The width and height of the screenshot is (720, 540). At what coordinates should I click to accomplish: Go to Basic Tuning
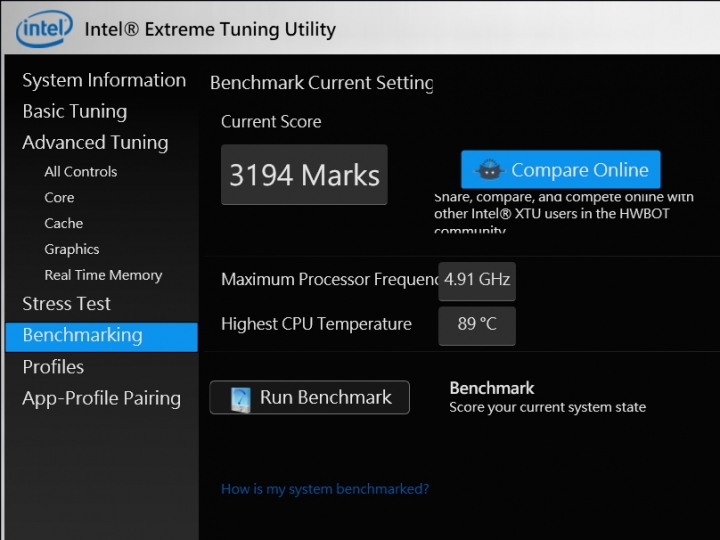(x=75, y=112)
